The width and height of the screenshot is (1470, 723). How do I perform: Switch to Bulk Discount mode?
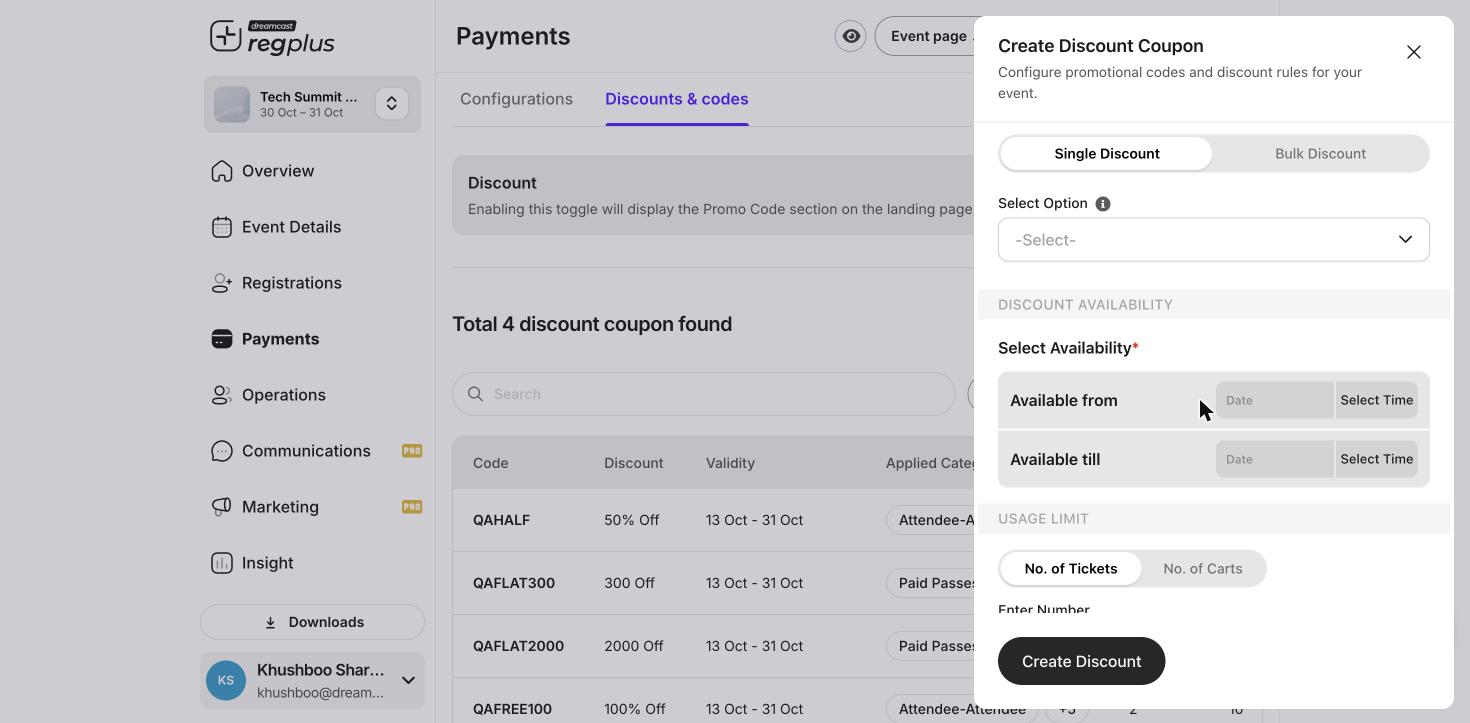point(1320,154)
